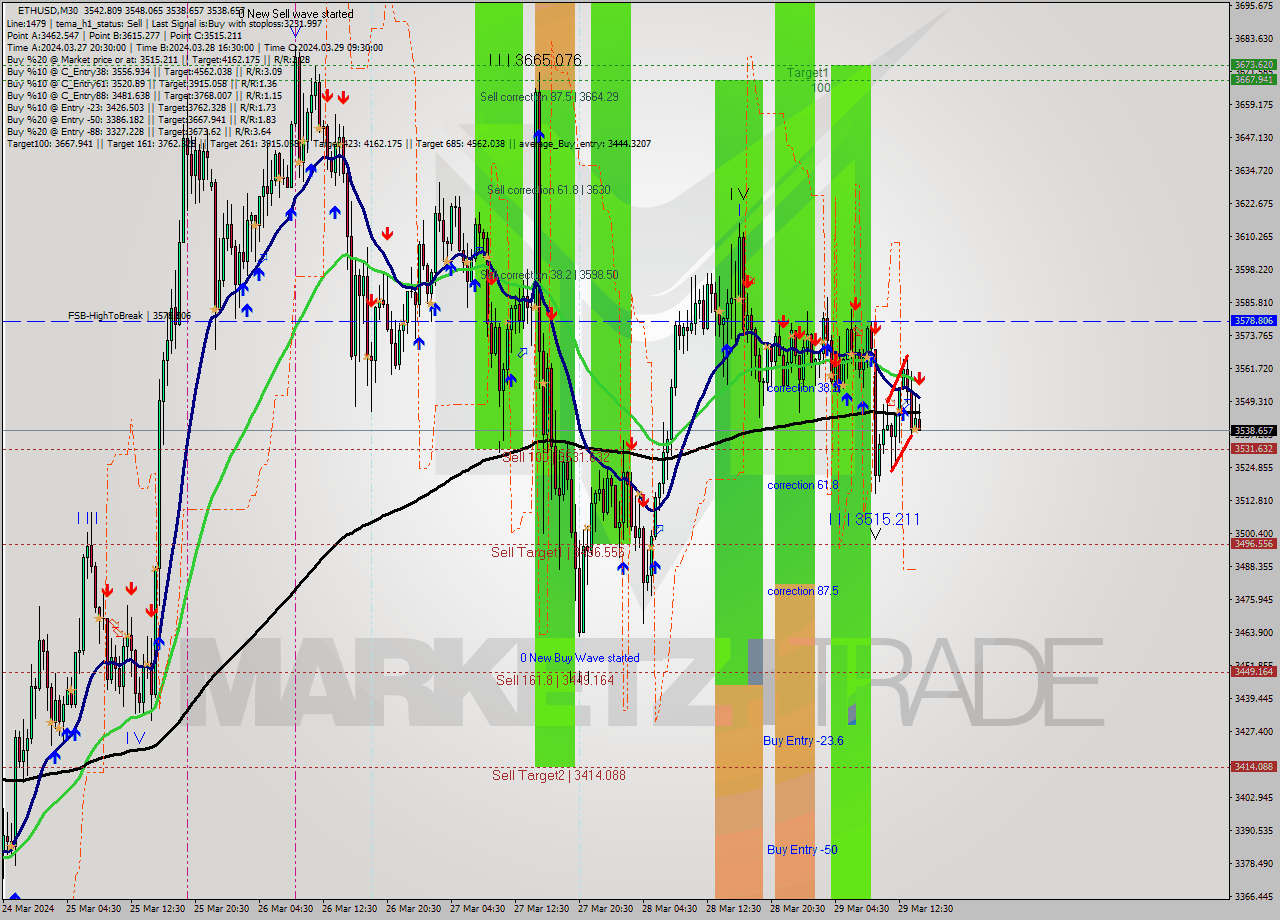The width and height of the screenshot is (1280, 920).
Task: Select the 'Sell 161.8 | 3449.164' label
Action: click(555, 680)
